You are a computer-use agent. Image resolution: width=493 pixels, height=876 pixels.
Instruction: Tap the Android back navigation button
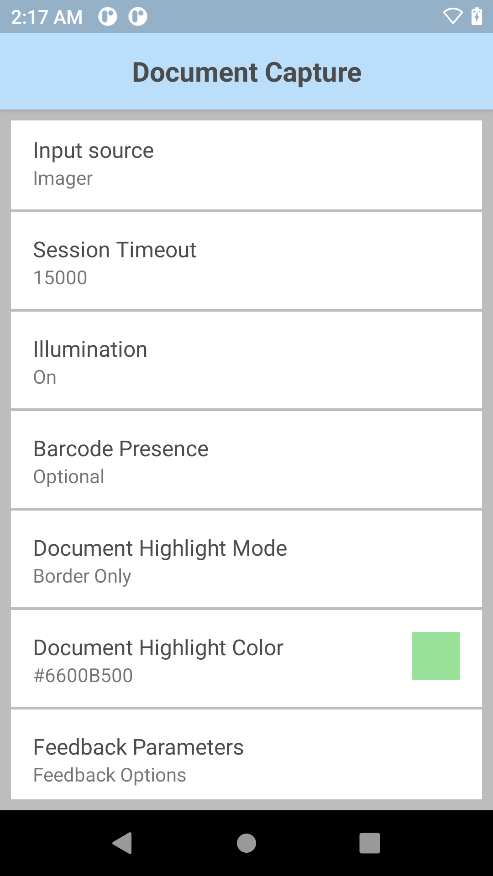point(122,842)
